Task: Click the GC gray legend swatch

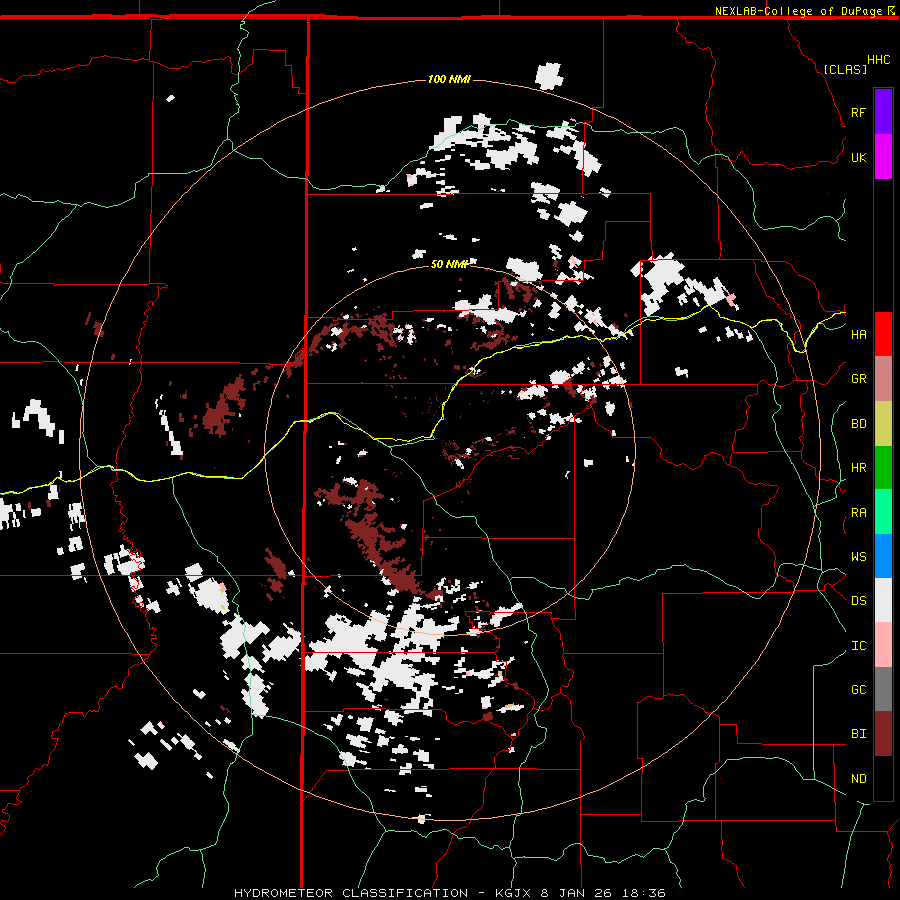Action: tap(883, 689)
